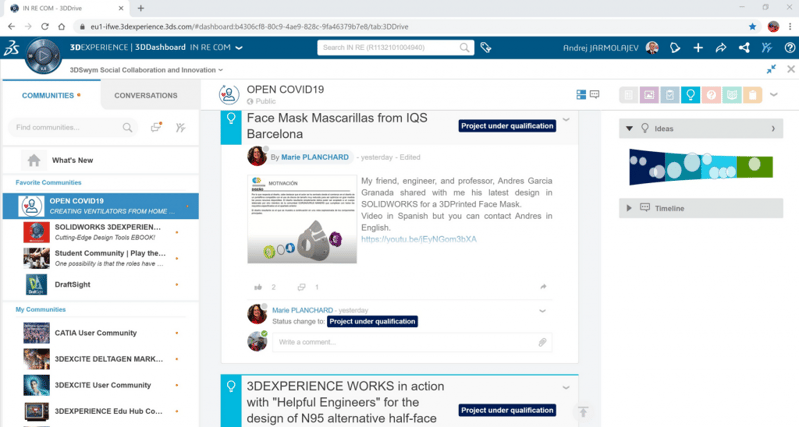Filter by surveys clipboard check icon
Image resolution: width=799 pixels, height=427 pixels.
coord(670,95)
